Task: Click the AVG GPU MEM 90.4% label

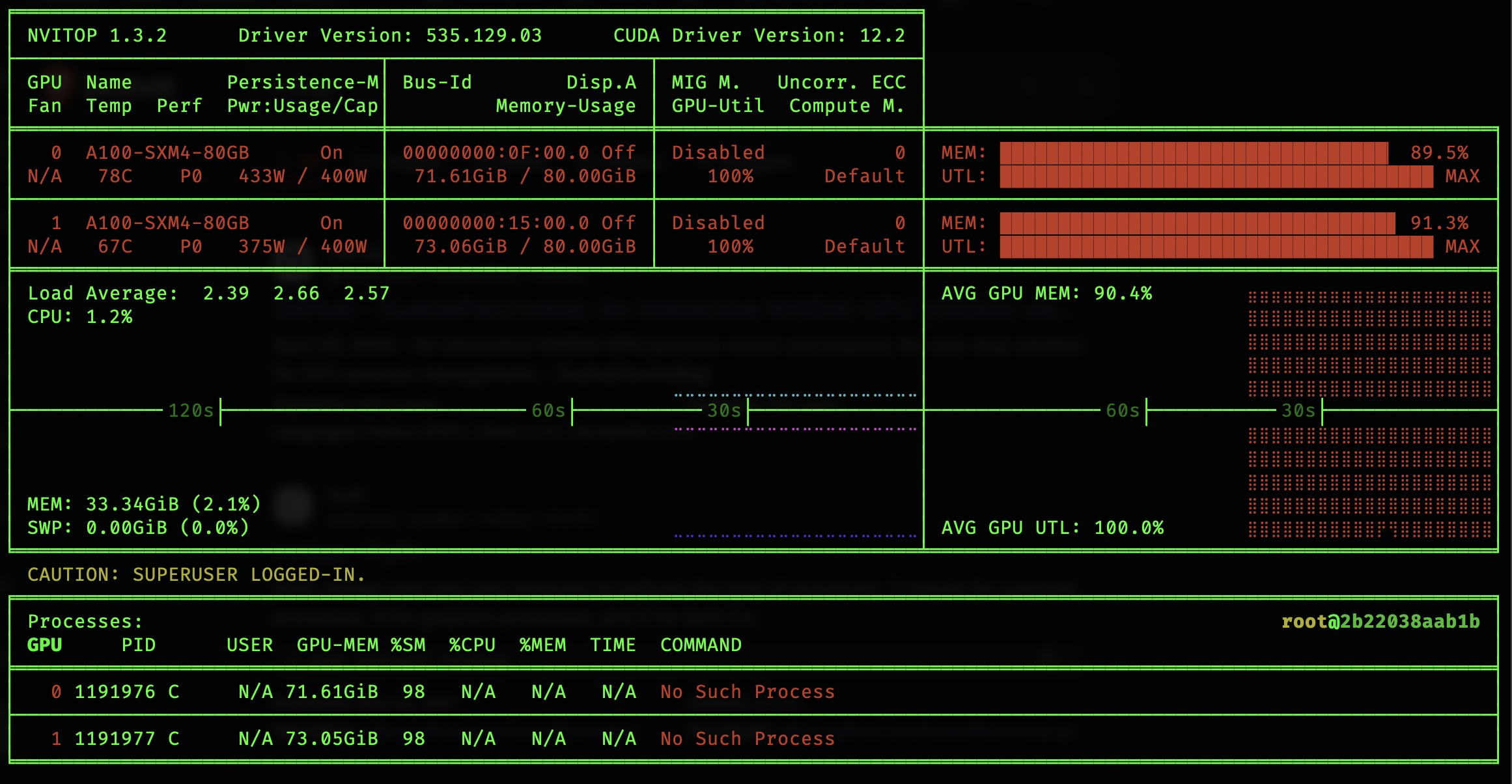Action: [1046, 293]
